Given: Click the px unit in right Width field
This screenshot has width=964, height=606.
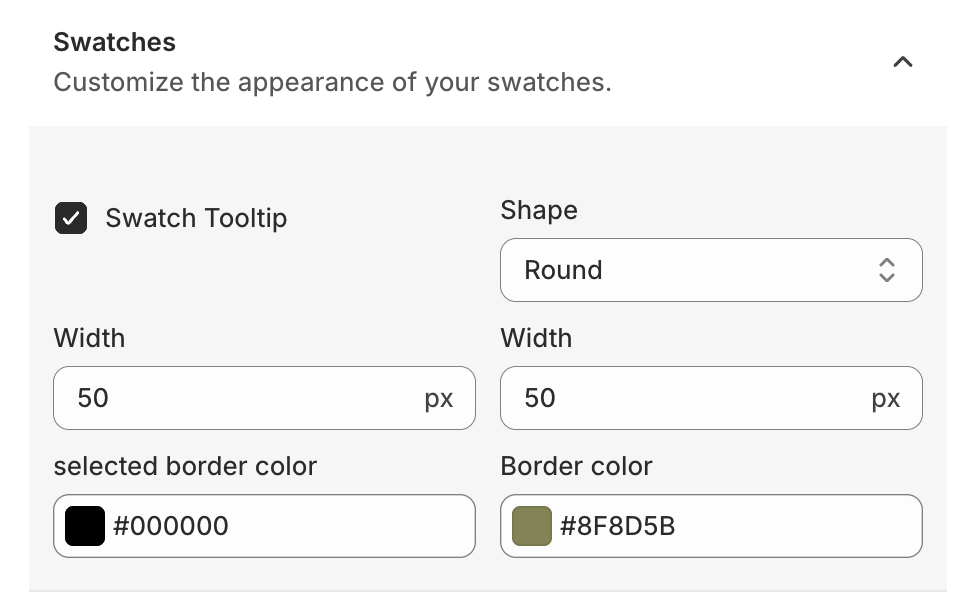Looking at the screenshot, I should (x=886, y=399).
